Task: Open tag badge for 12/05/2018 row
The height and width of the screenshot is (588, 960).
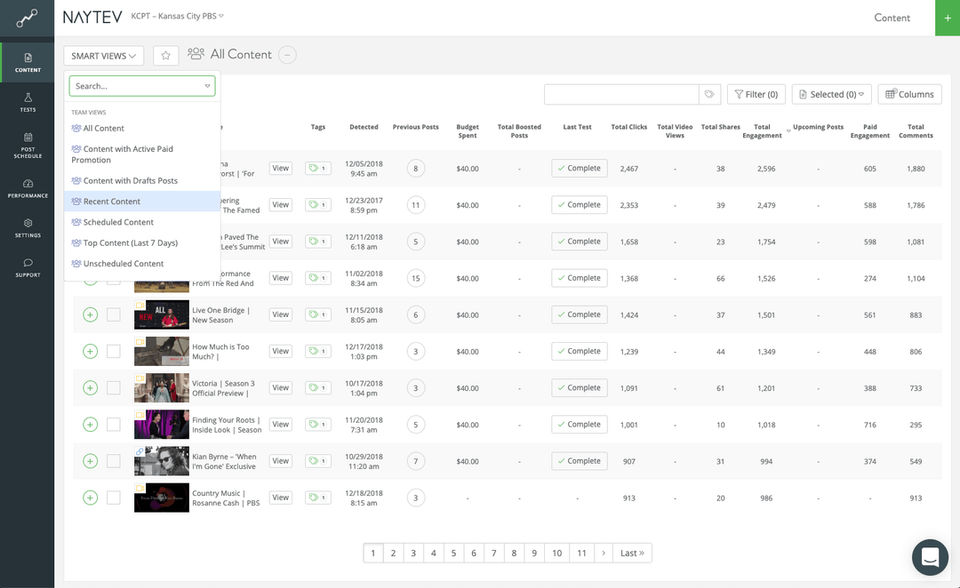Action: coord(318,168)
